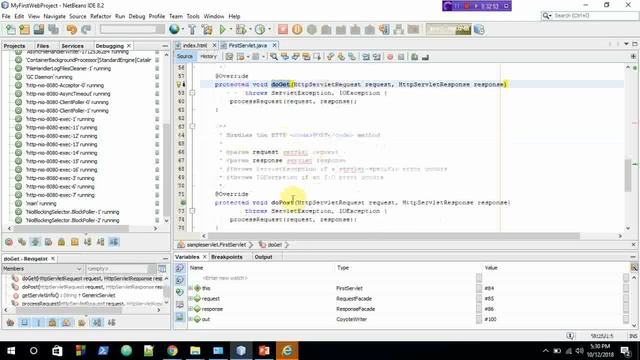Click the Debug Project toolbar icon
The width and height of the screenshot is (640, 360).
241,29
